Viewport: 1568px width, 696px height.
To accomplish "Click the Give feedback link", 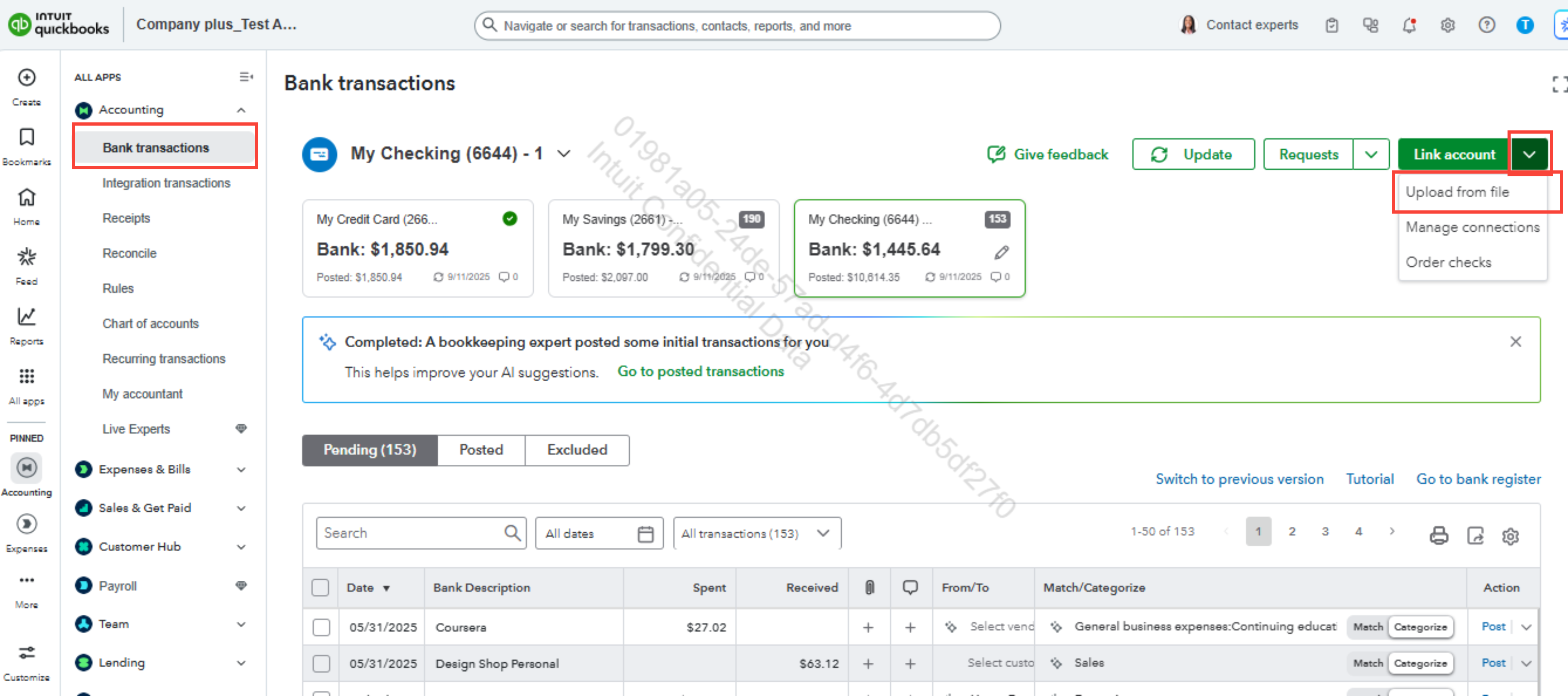I will point(1048,155).
